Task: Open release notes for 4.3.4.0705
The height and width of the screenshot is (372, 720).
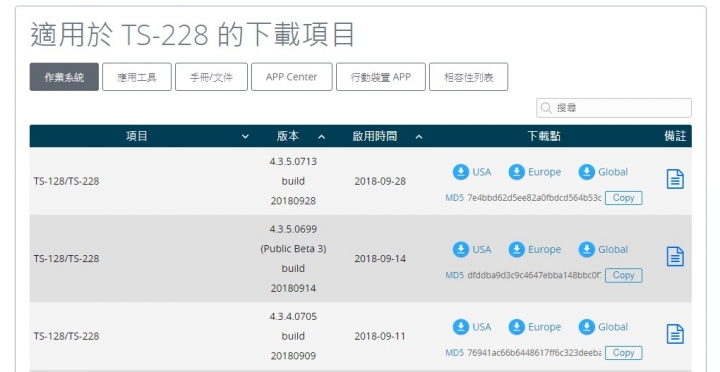Action: click(675, 334)
